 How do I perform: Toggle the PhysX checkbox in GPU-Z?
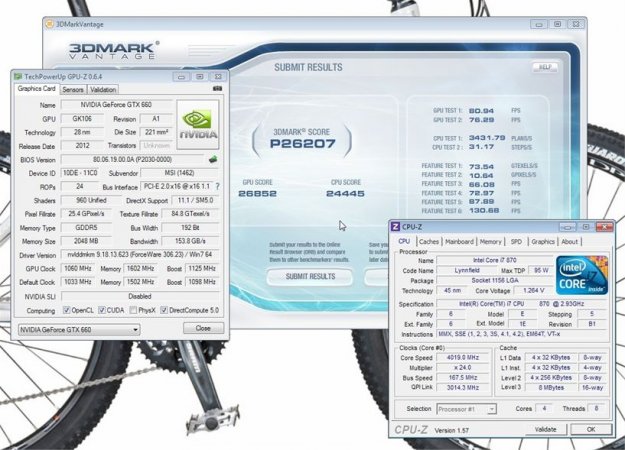[133, 310]
